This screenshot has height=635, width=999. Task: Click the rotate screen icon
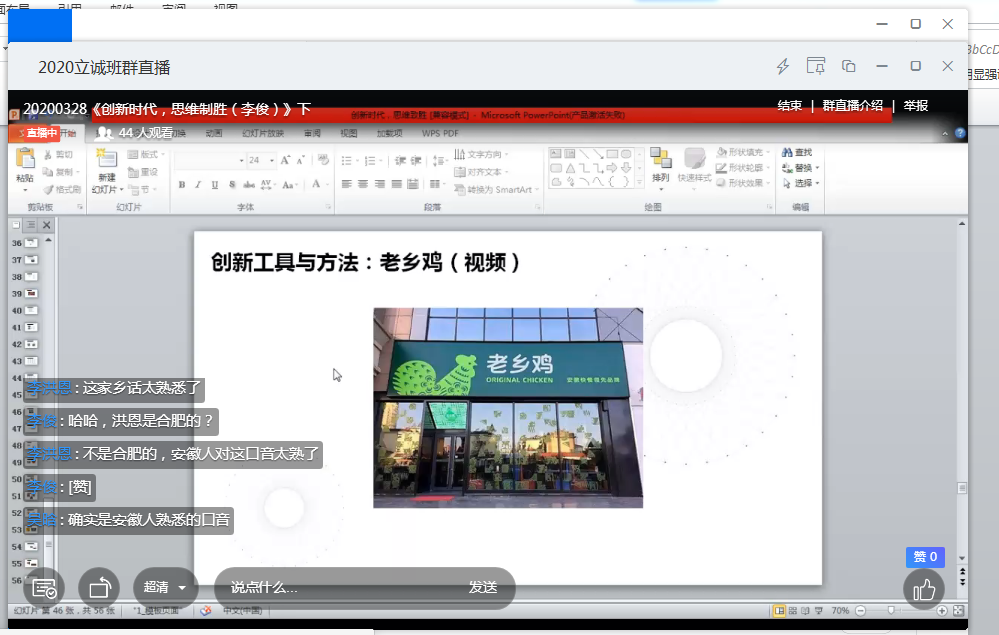[x=99, y=588]
